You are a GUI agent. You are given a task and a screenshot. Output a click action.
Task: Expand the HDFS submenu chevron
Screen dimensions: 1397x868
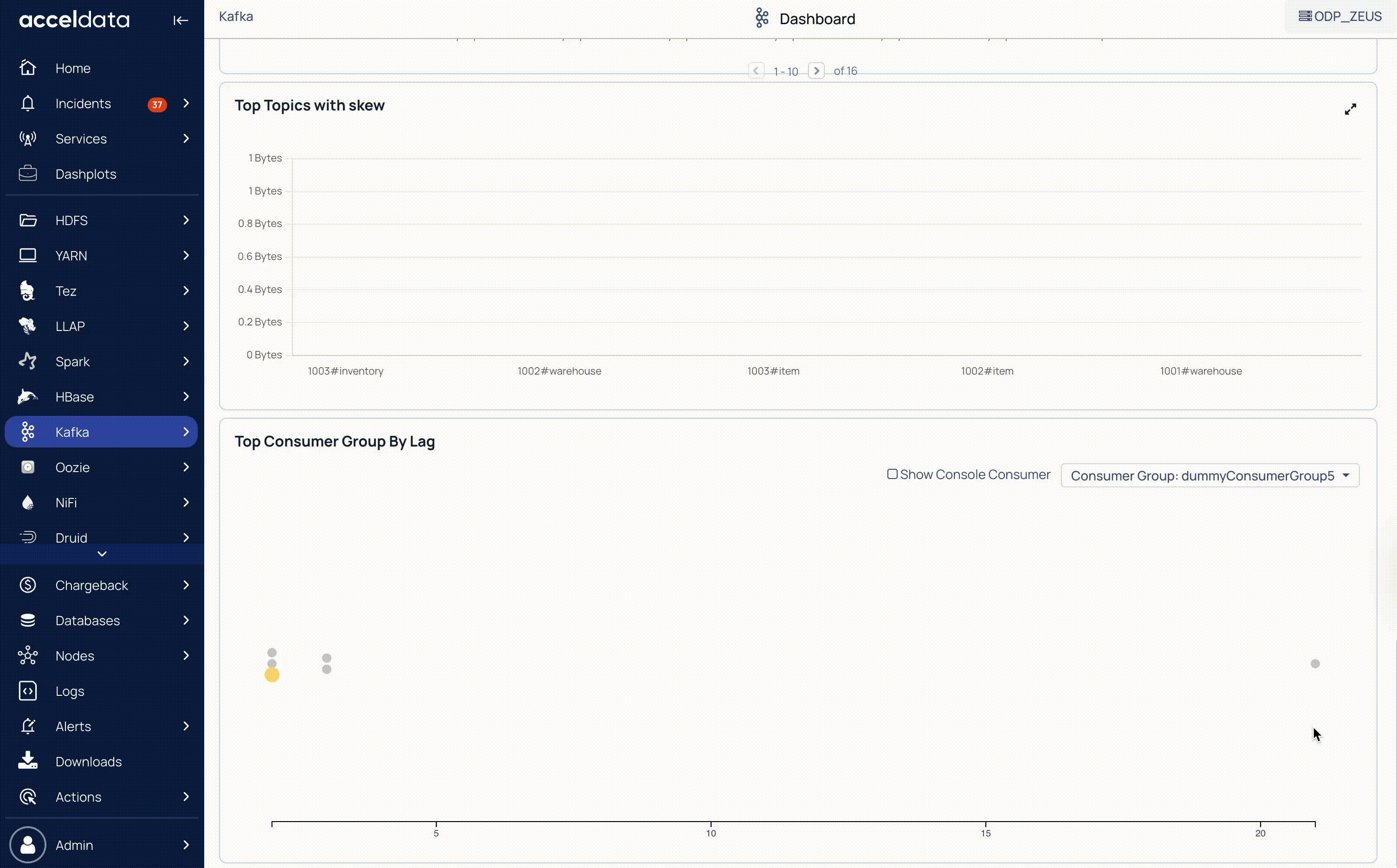(x=186, y=220)
